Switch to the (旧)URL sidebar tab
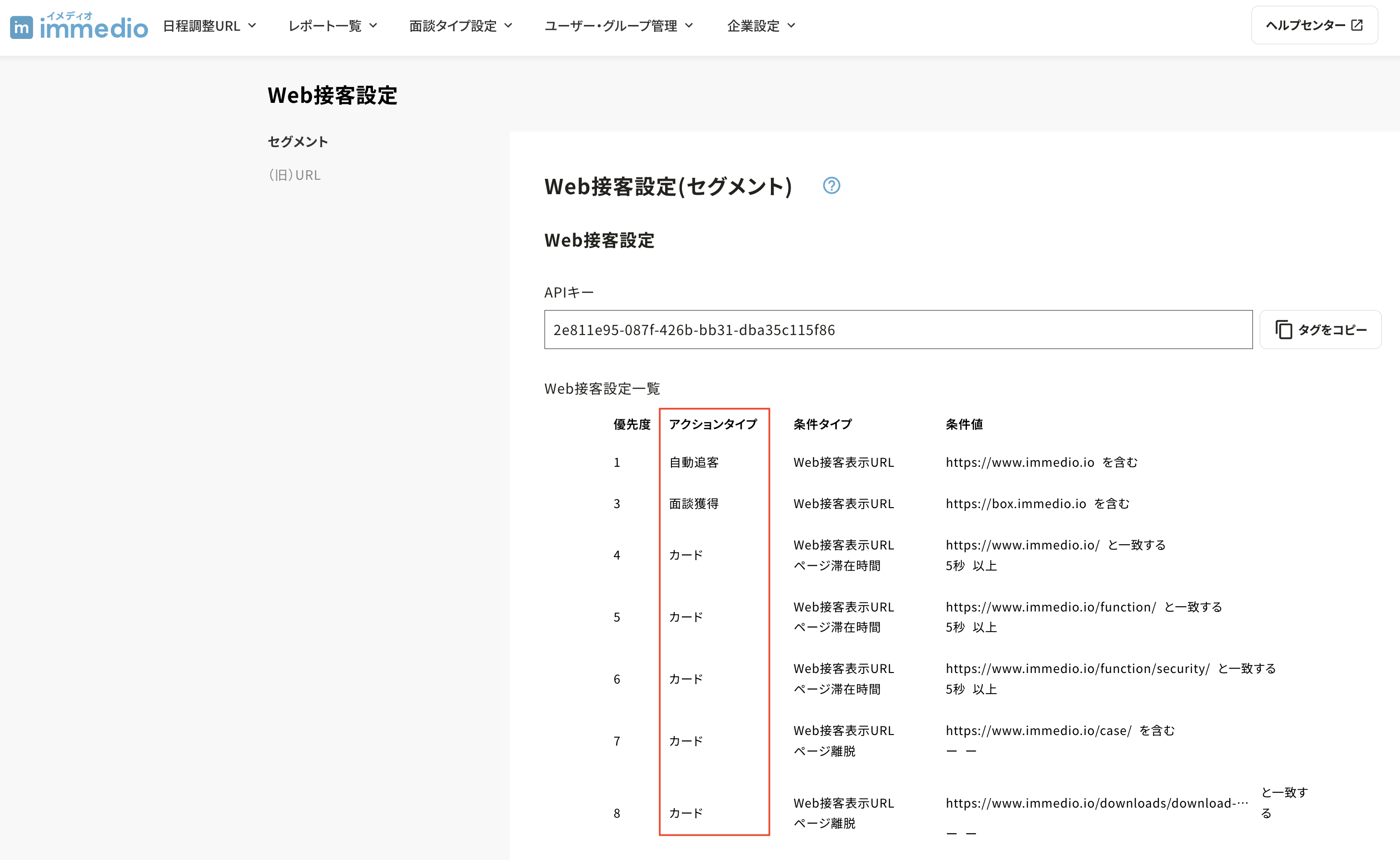1400x860 pixels. [295, 175]
